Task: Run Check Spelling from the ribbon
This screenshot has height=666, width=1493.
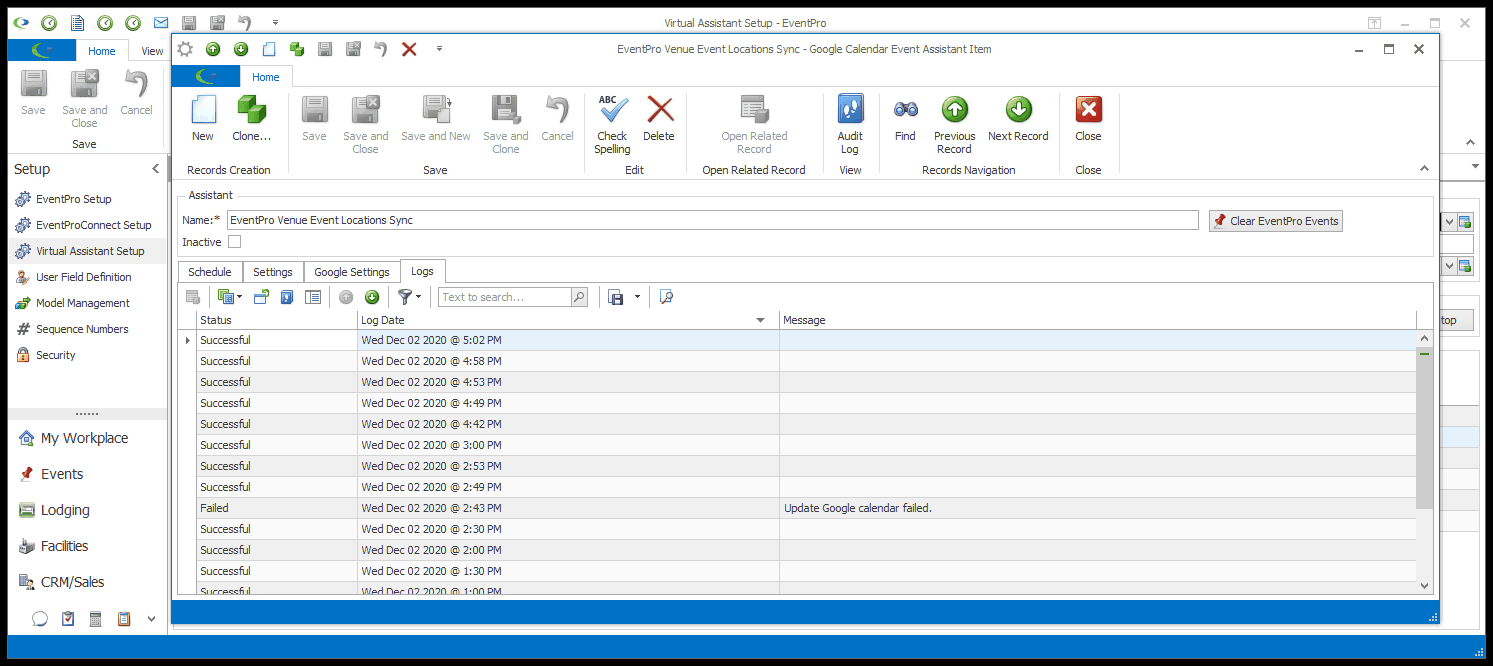Action: pyautogui.click(x=612, y=125)
